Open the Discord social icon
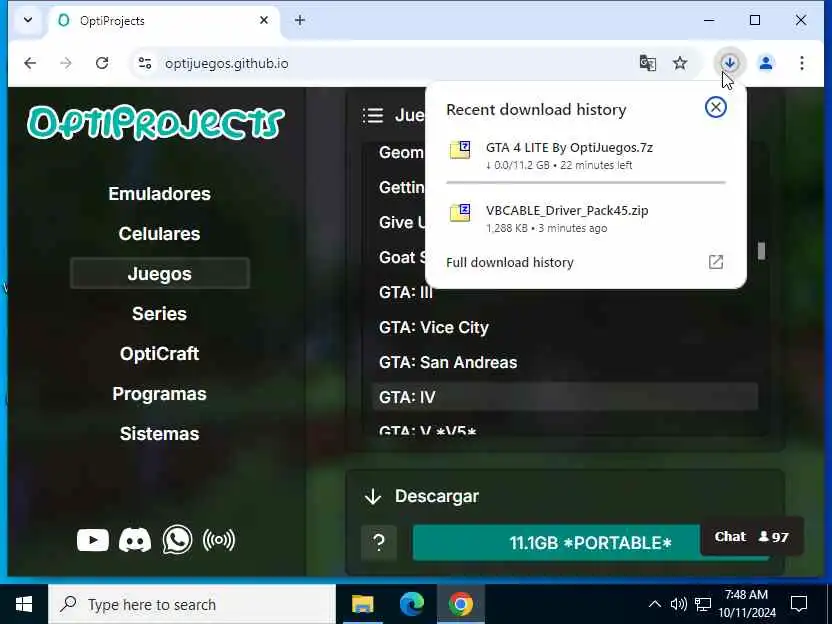 coord(135,540)
